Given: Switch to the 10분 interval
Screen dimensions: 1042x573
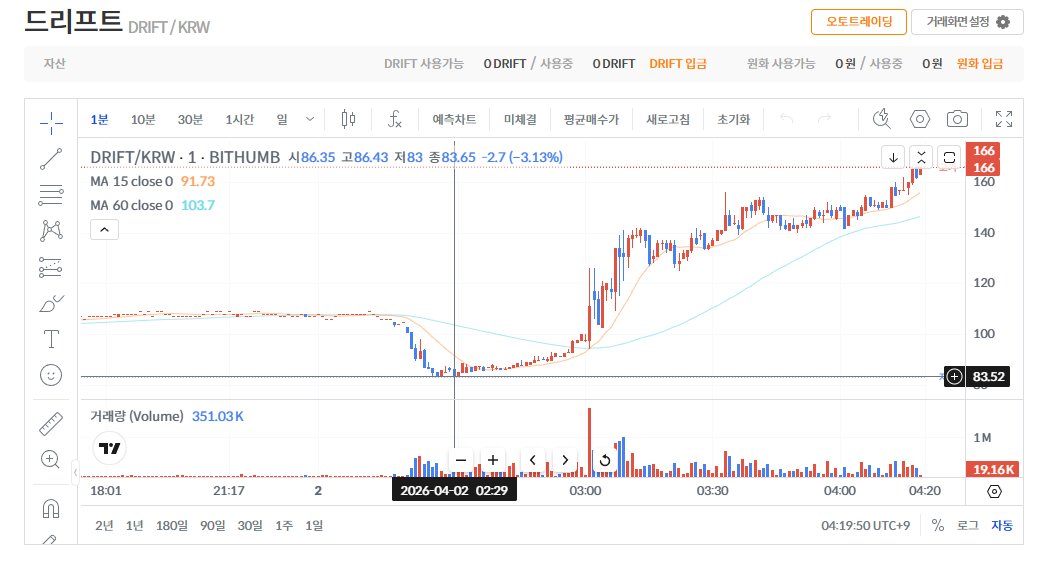Looking at the screenshot, I should 143,120.
